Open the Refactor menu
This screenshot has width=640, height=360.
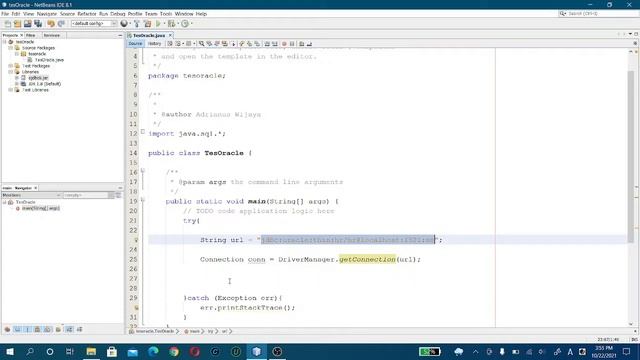87,13
